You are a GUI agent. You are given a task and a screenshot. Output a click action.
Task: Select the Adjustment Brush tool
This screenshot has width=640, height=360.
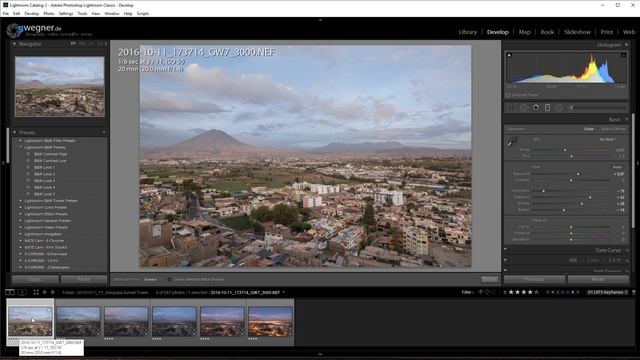[598, 107]
